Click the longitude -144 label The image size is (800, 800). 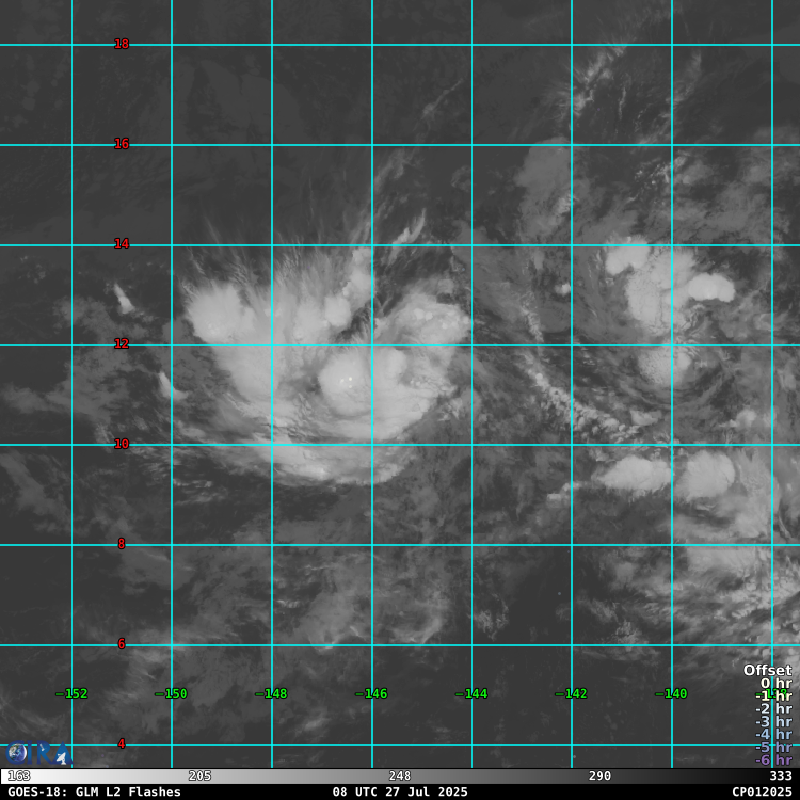pos(471,694)
